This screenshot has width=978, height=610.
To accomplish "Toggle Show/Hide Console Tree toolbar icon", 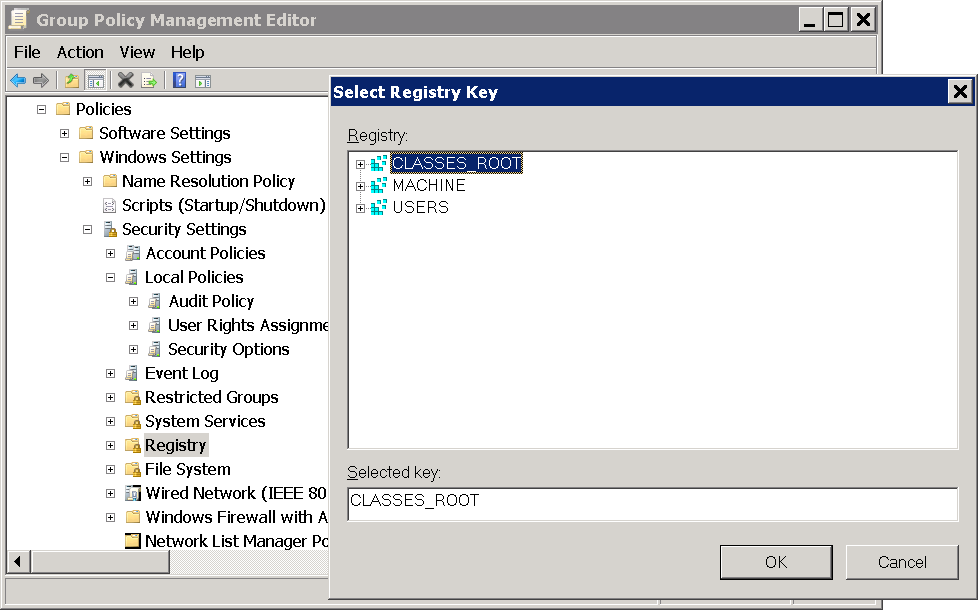I will (96, 81).
